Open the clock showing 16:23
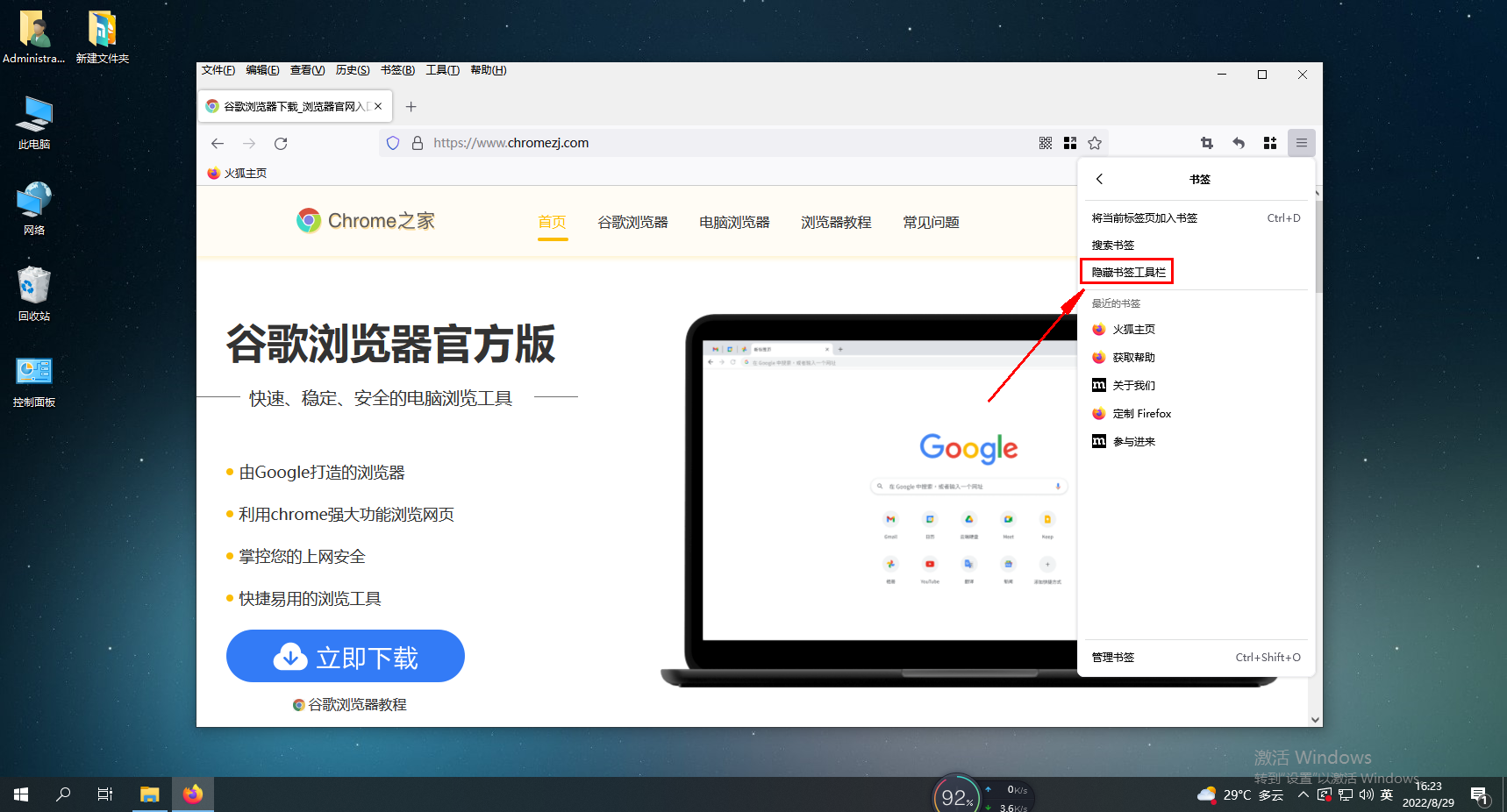 click(x=1428, y=794)
